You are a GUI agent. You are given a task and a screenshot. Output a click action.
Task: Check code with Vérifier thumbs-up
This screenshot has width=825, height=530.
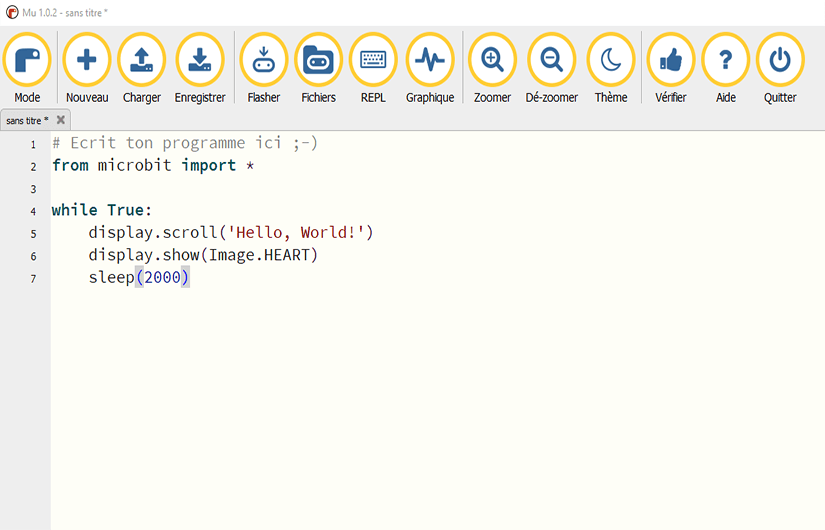point(671,60)
